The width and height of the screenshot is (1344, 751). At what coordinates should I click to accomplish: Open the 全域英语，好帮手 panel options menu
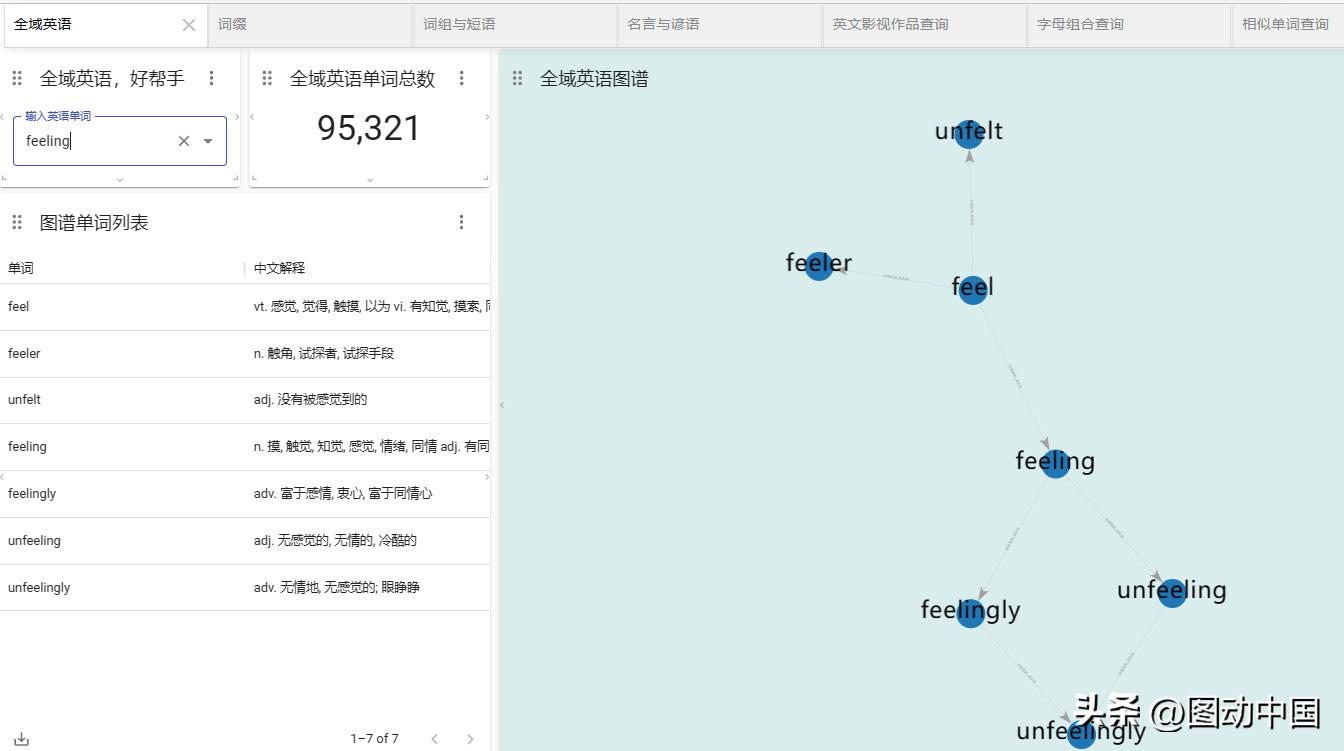(x=212, y=77)
